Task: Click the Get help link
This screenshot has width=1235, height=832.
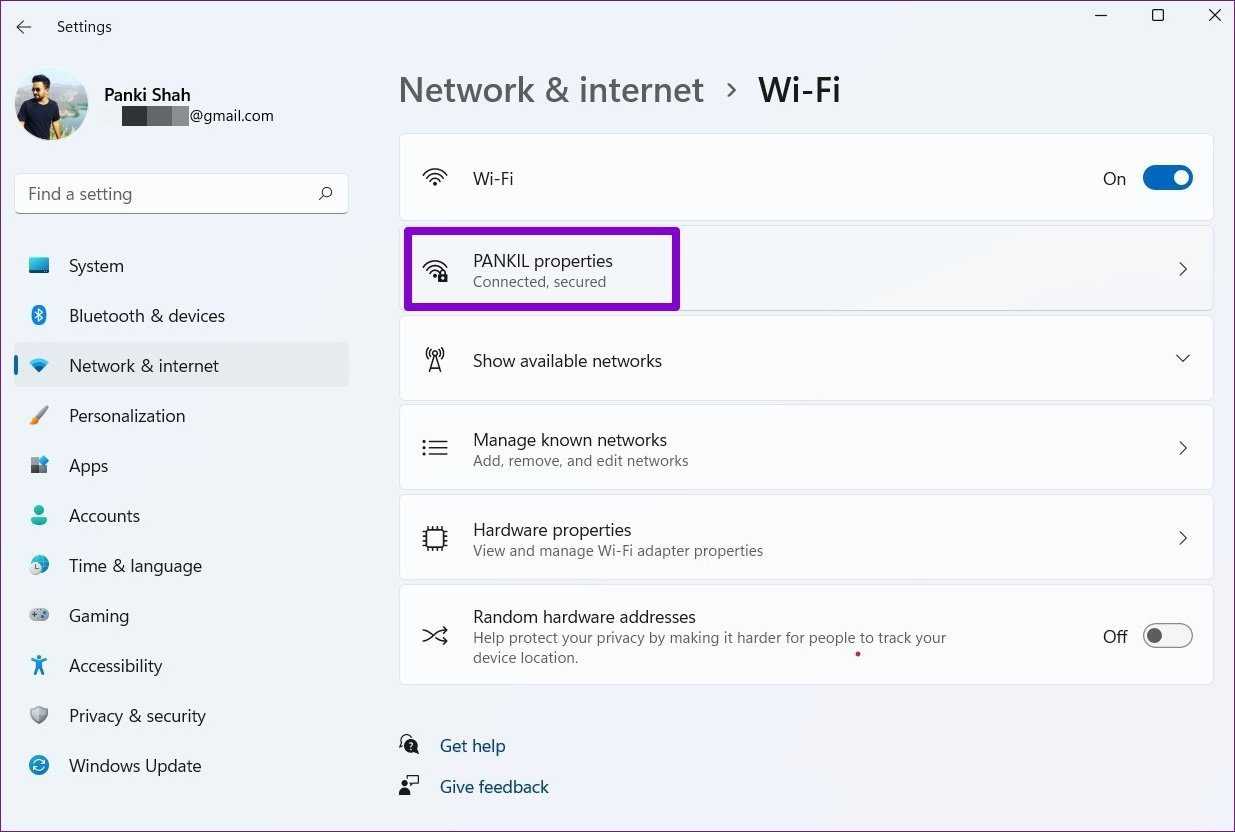Action: click(x=472, y=746)
